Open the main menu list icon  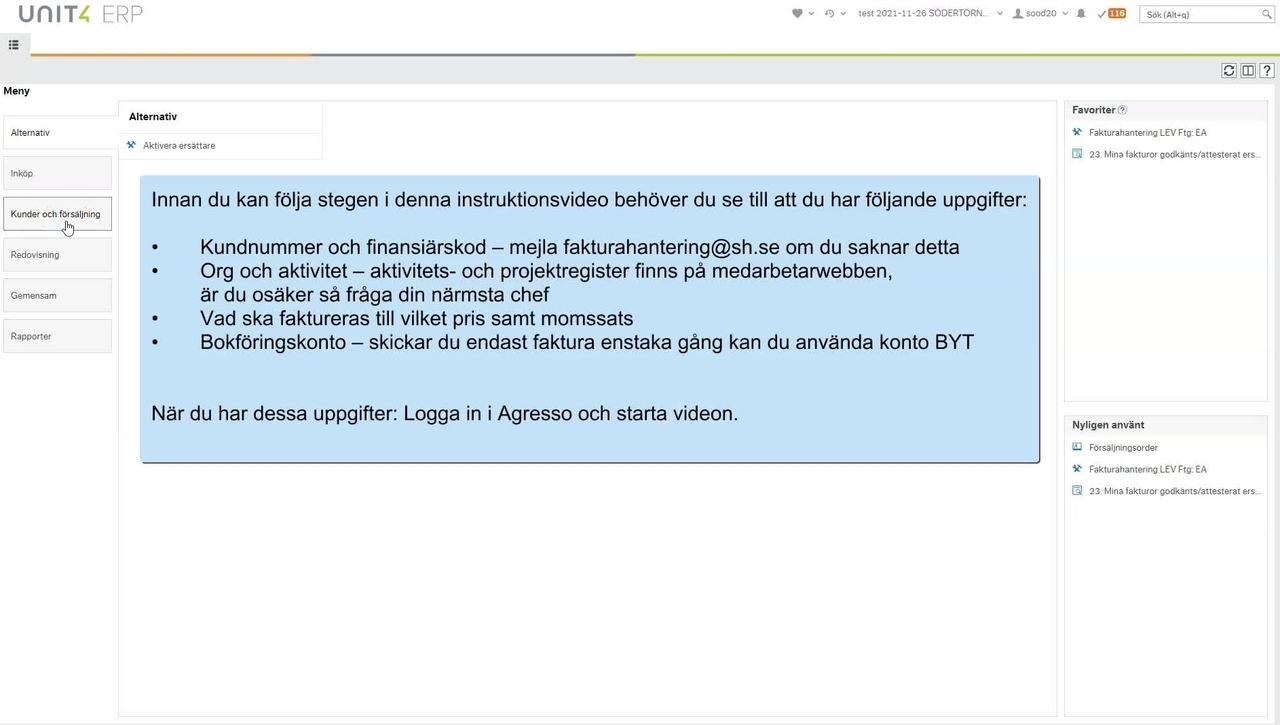tap(14, 45)
